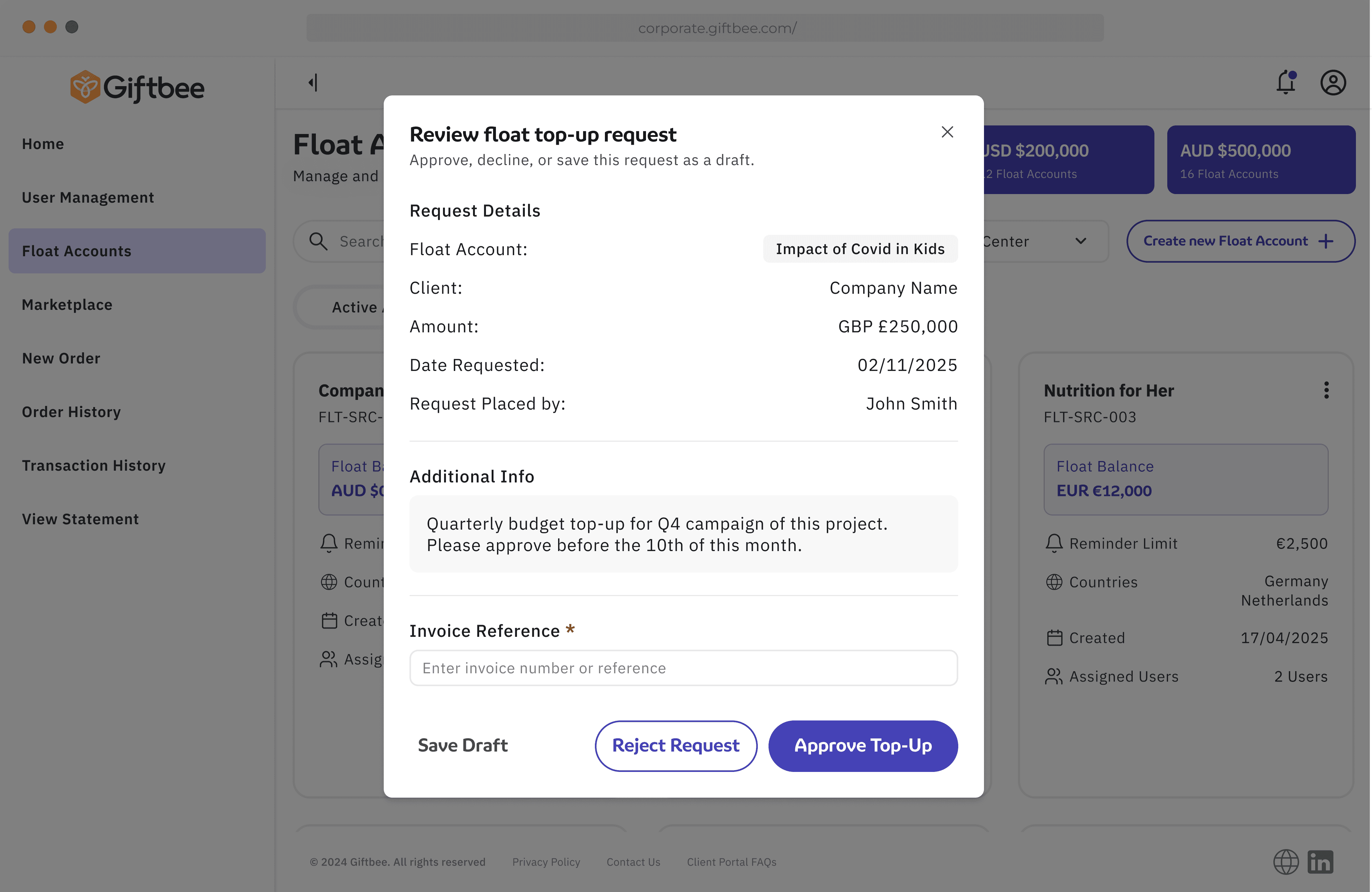Click the search magnifier icon
This screenshot has height=892, width=1372.
click(x=318, y=241)
